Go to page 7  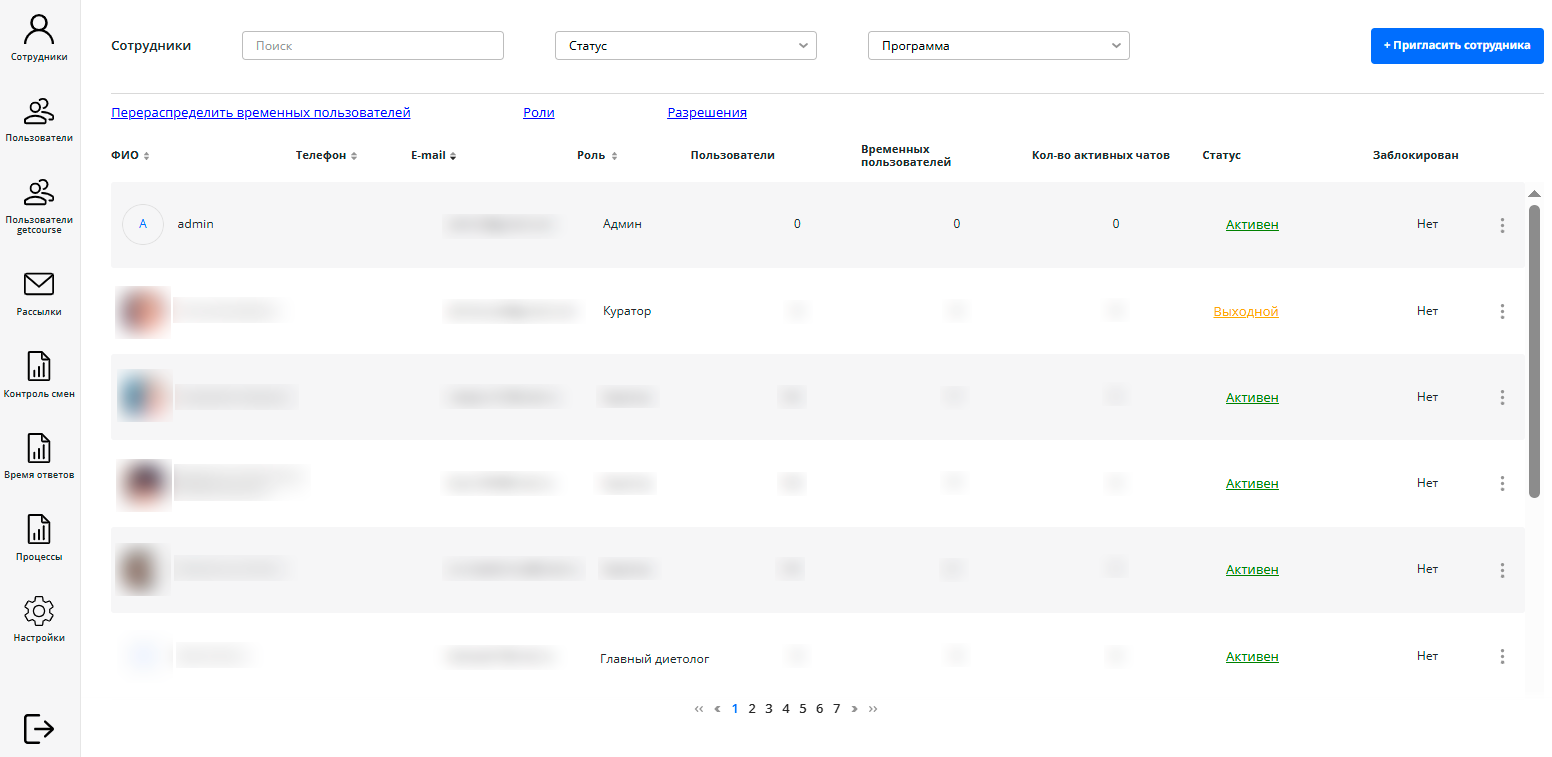pos(837,709)
